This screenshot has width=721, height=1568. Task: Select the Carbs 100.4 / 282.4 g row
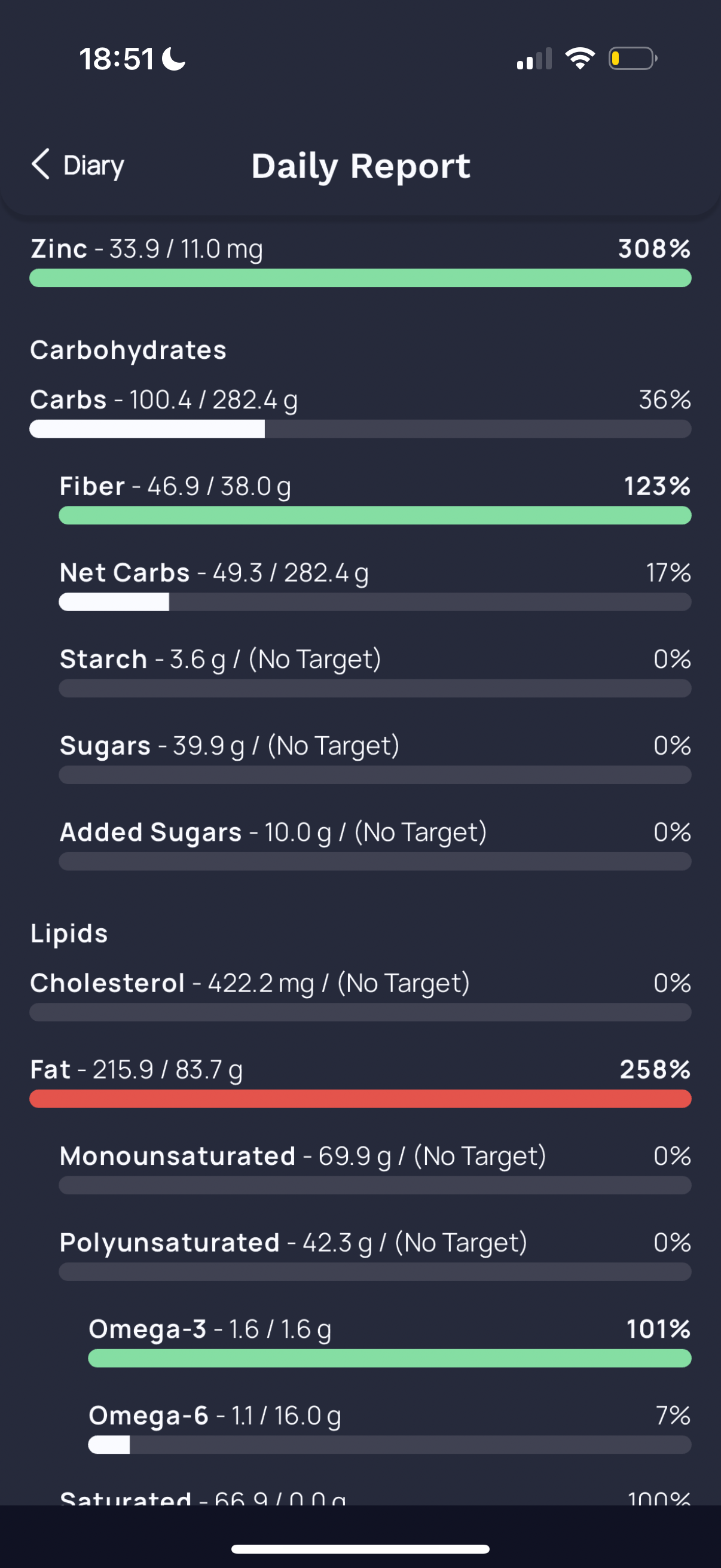tap(360, 412)
